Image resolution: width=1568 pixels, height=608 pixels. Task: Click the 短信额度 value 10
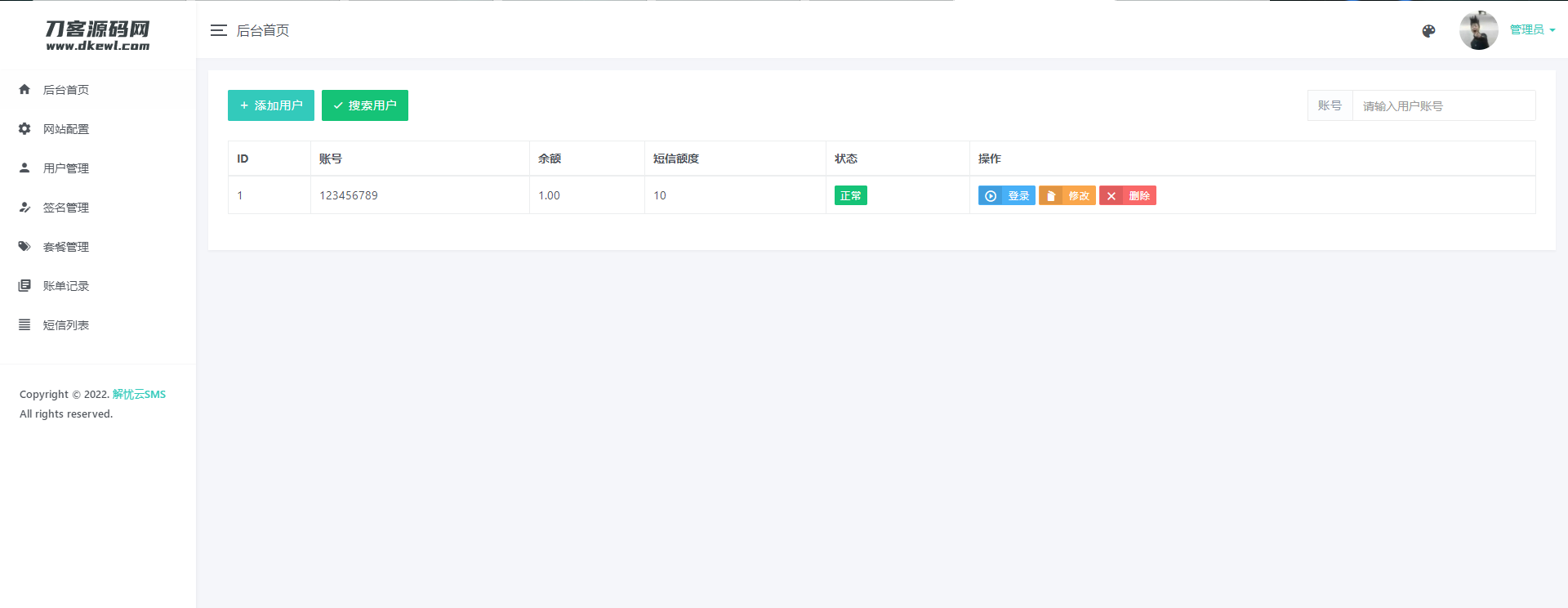pos(660,195)
